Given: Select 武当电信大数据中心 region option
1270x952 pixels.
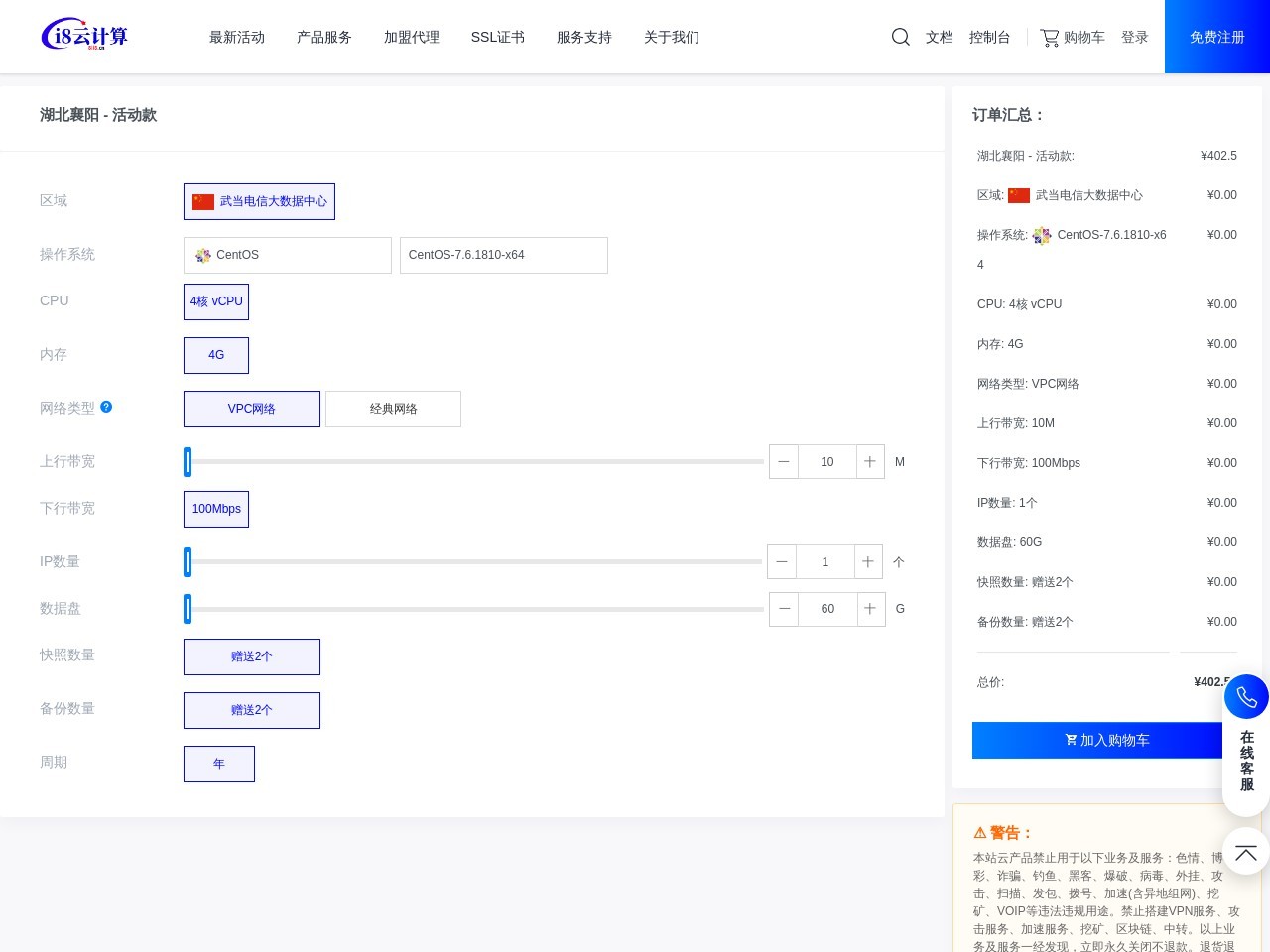Looking at the screenshot, I should (x=259, y=201).
